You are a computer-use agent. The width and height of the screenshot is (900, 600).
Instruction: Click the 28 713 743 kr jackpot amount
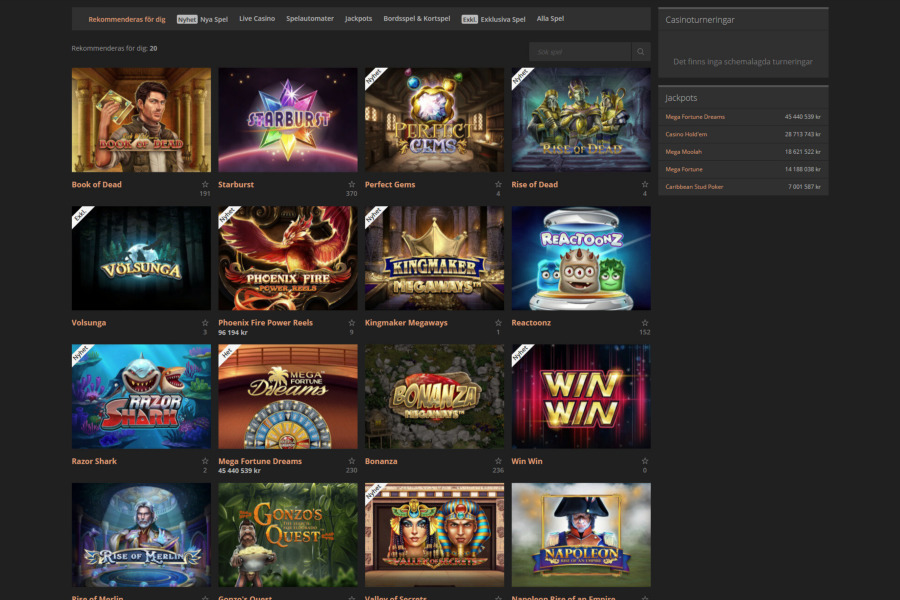click(802, 134)
